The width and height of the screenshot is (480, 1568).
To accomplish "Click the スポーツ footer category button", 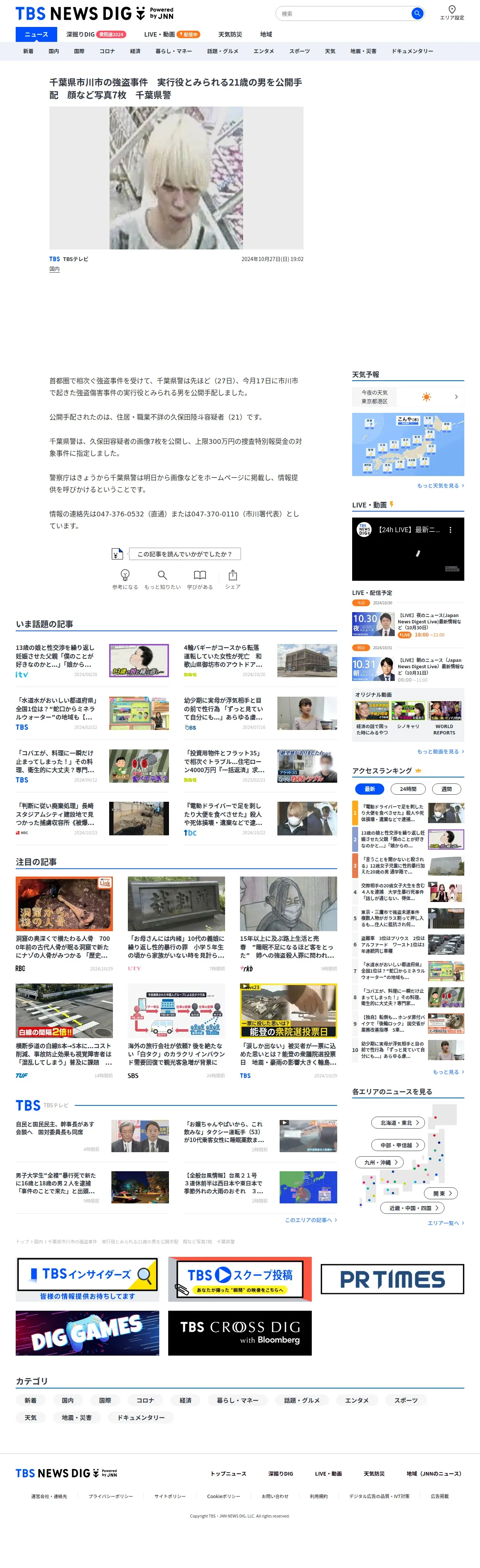I will (406, 1400).
